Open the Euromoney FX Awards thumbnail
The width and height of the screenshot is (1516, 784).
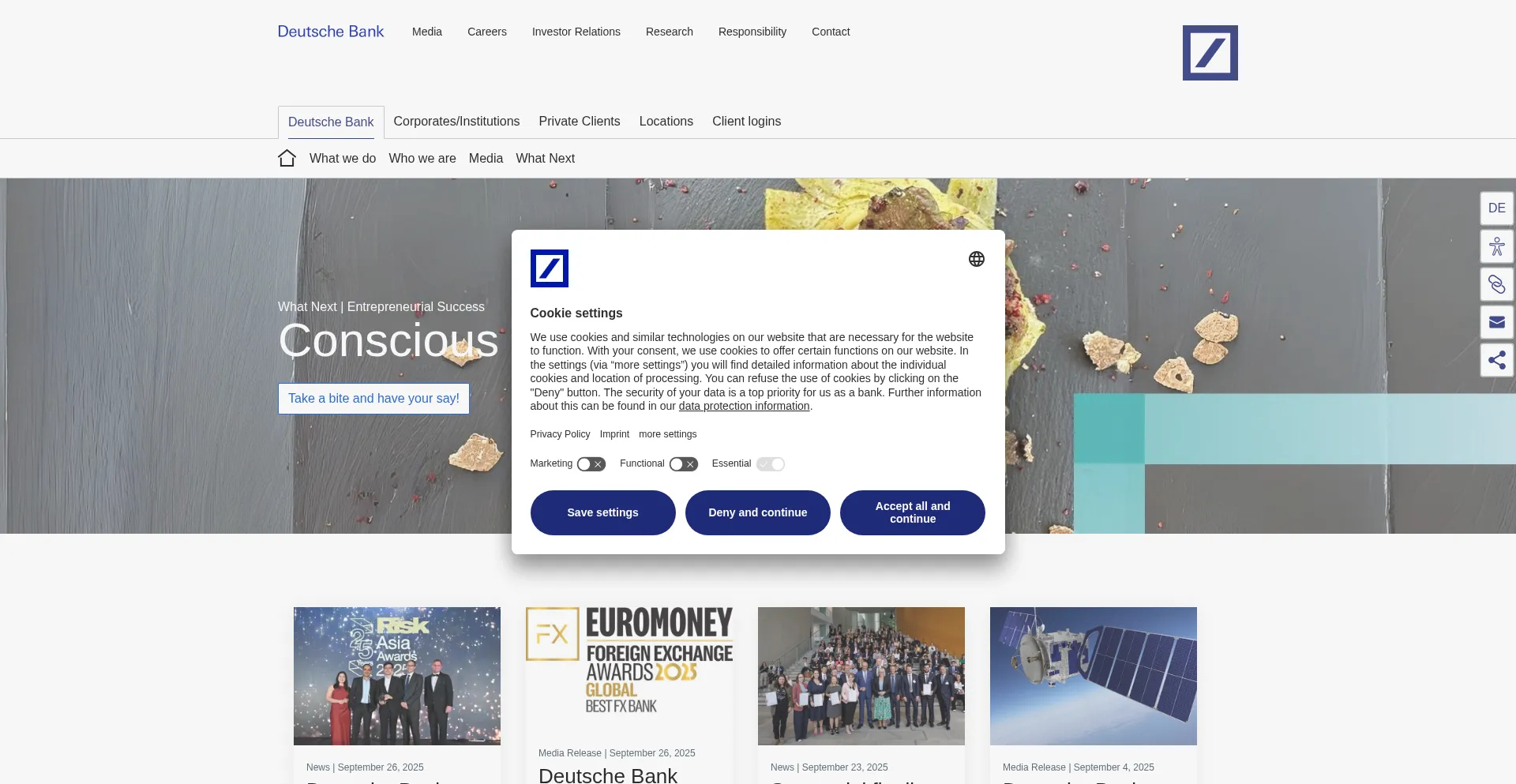629,667
